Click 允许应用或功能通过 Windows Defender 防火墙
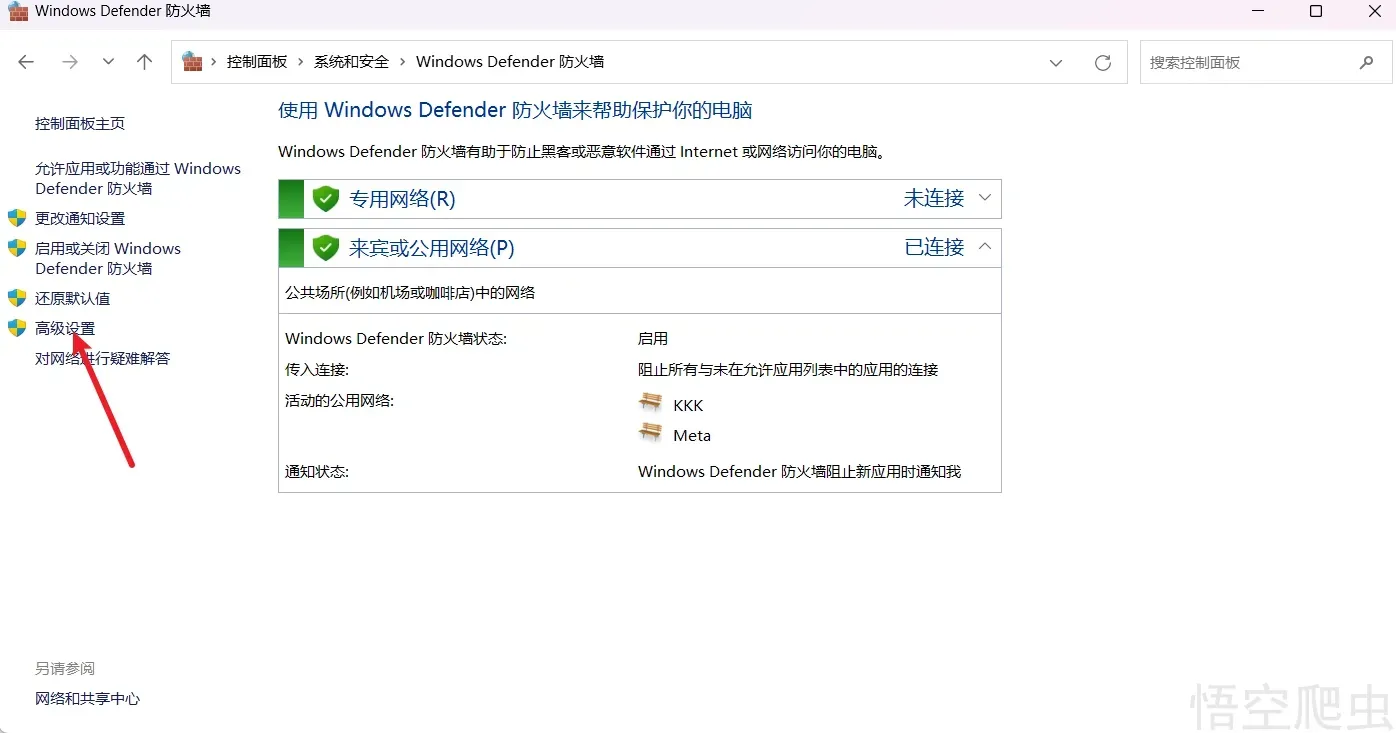The width and height of the screenshot is (1396, 733). (x=137, y=178)
